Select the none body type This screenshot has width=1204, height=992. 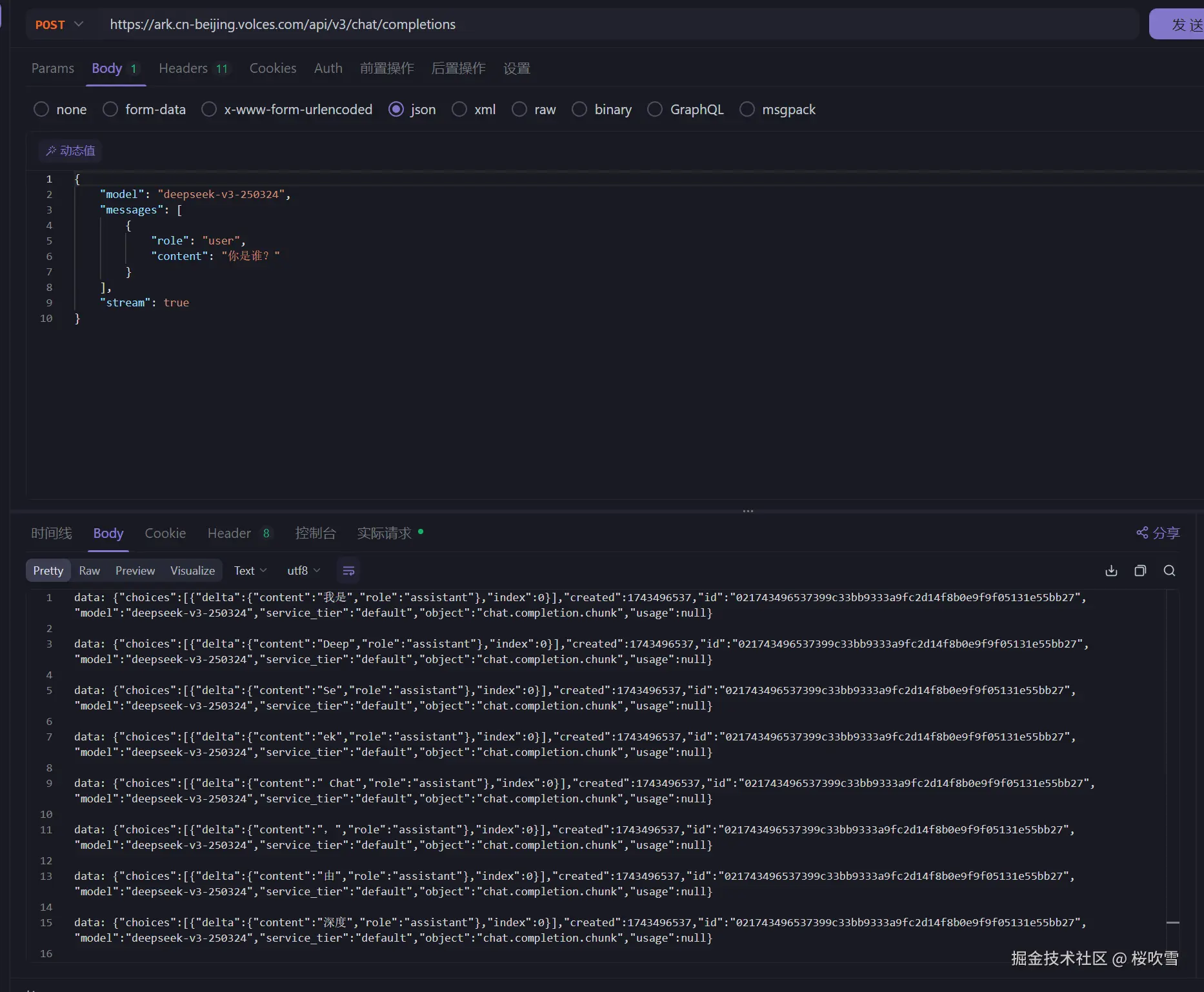click(60, 110)
